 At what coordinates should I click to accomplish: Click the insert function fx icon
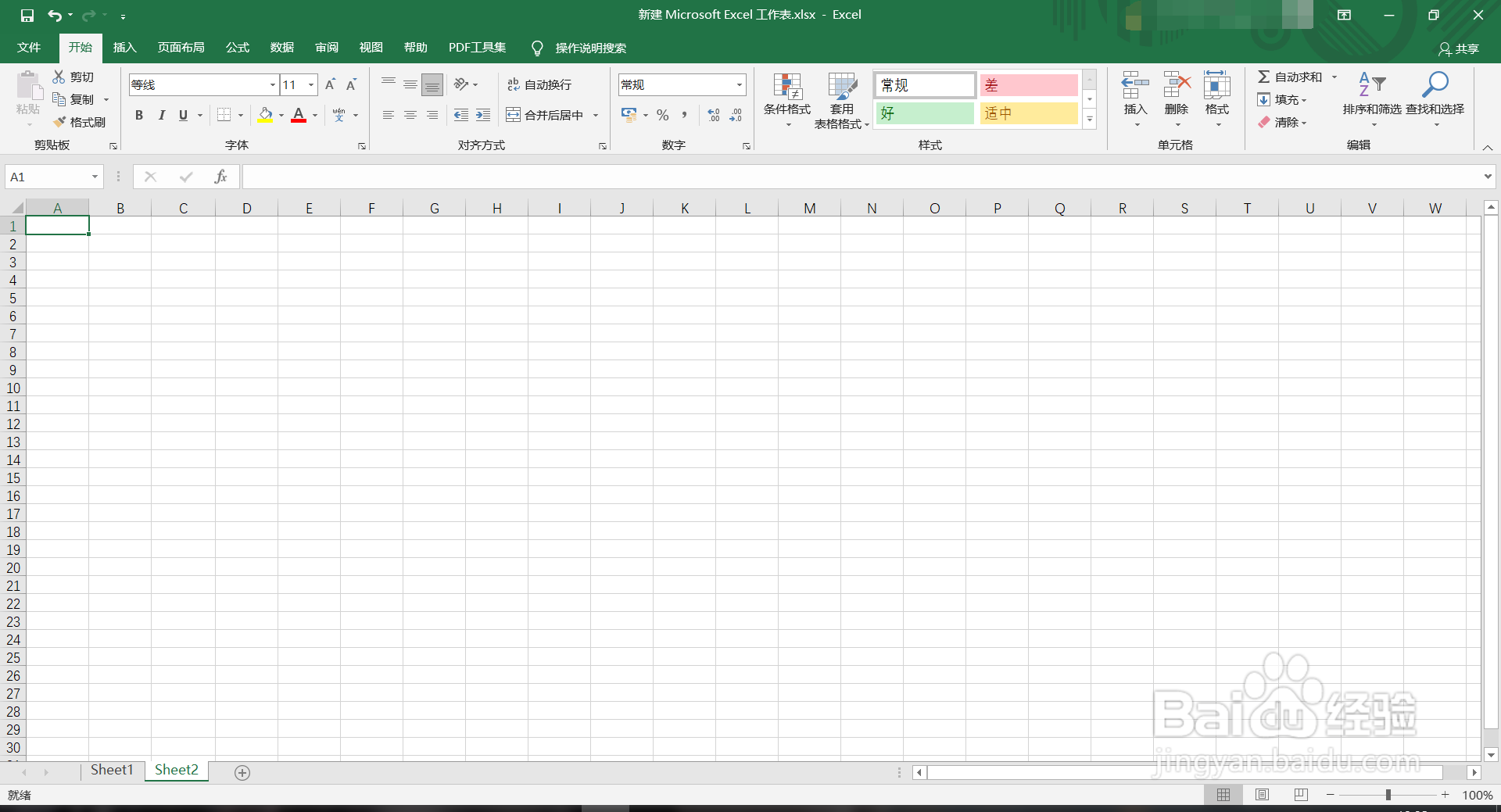[220, 177]
